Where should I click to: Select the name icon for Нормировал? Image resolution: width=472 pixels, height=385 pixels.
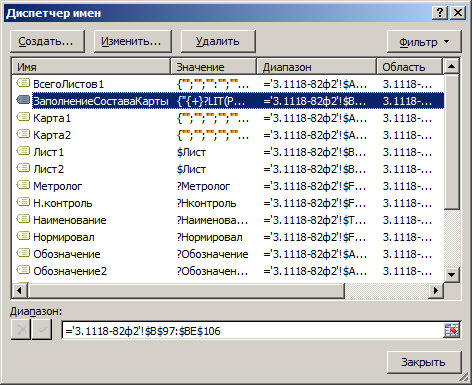click(23, 236)
